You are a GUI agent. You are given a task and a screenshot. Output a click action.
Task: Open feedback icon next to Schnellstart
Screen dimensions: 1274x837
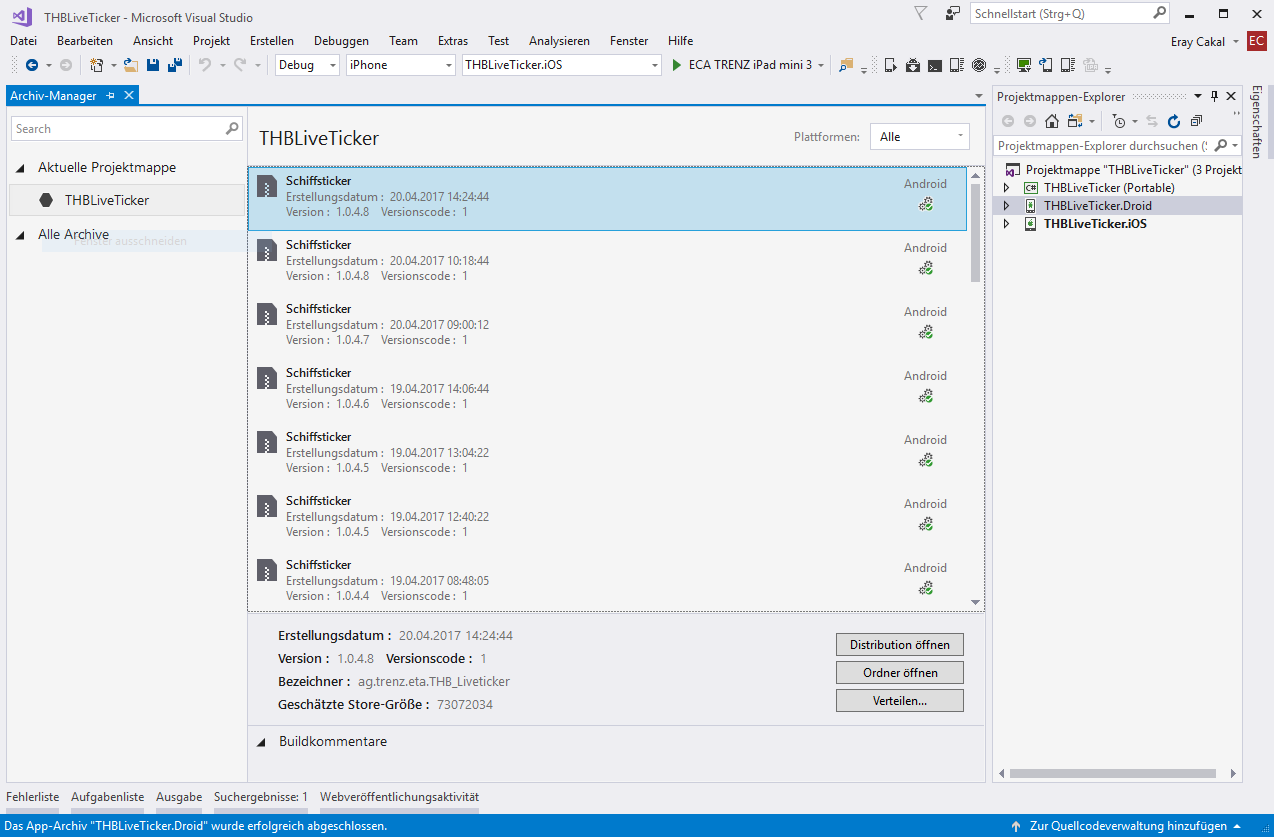(x=953, y=14)
